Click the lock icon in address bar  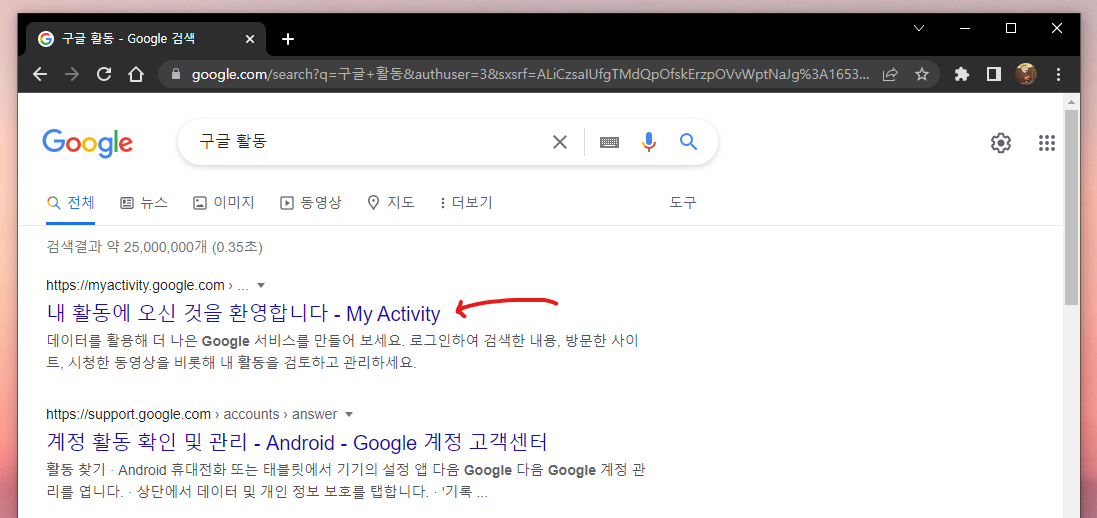tap(176, 74)
